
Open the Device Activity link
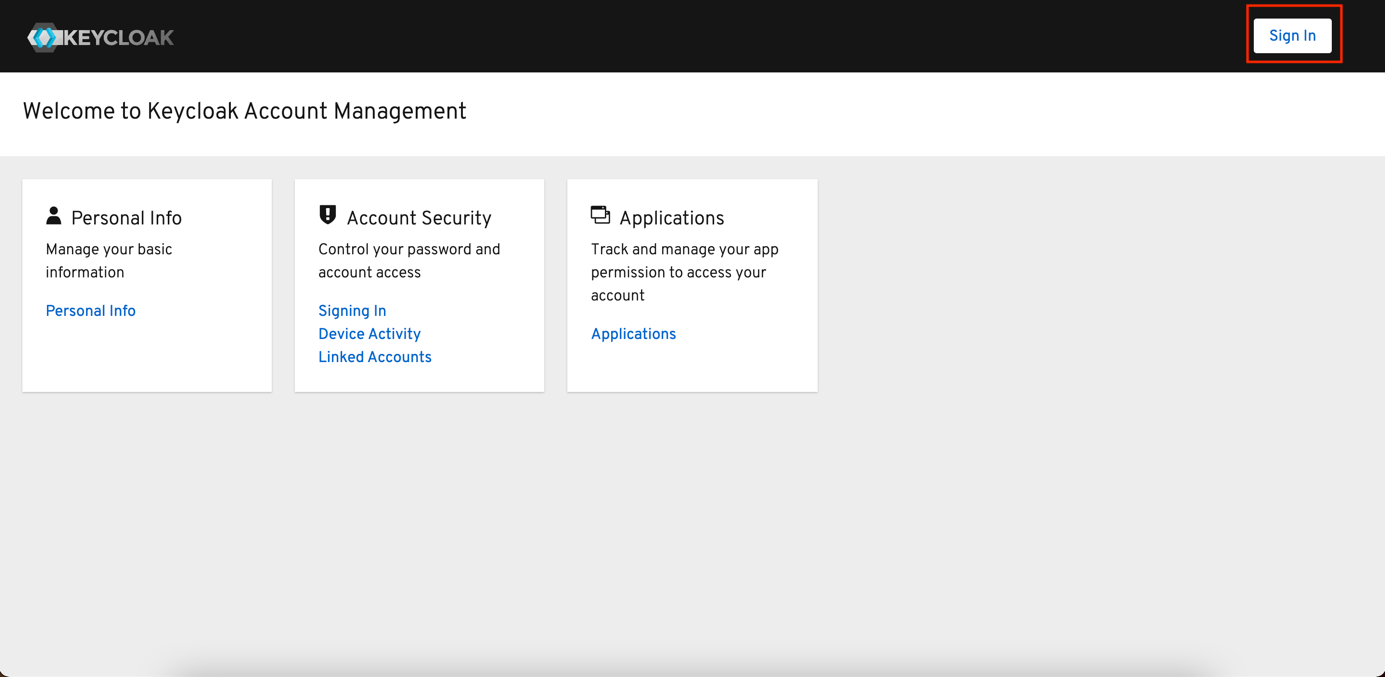coord(369,334)
